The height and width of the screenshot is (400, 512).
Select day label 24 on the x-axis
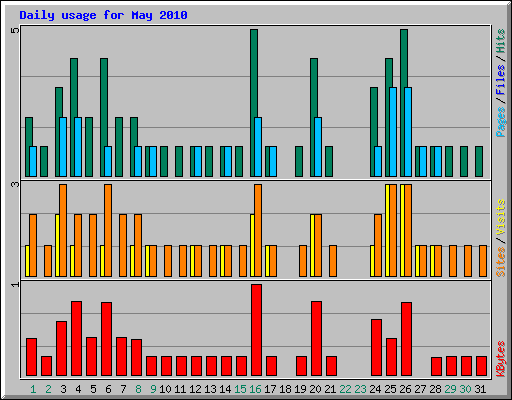tap(375, 389)
